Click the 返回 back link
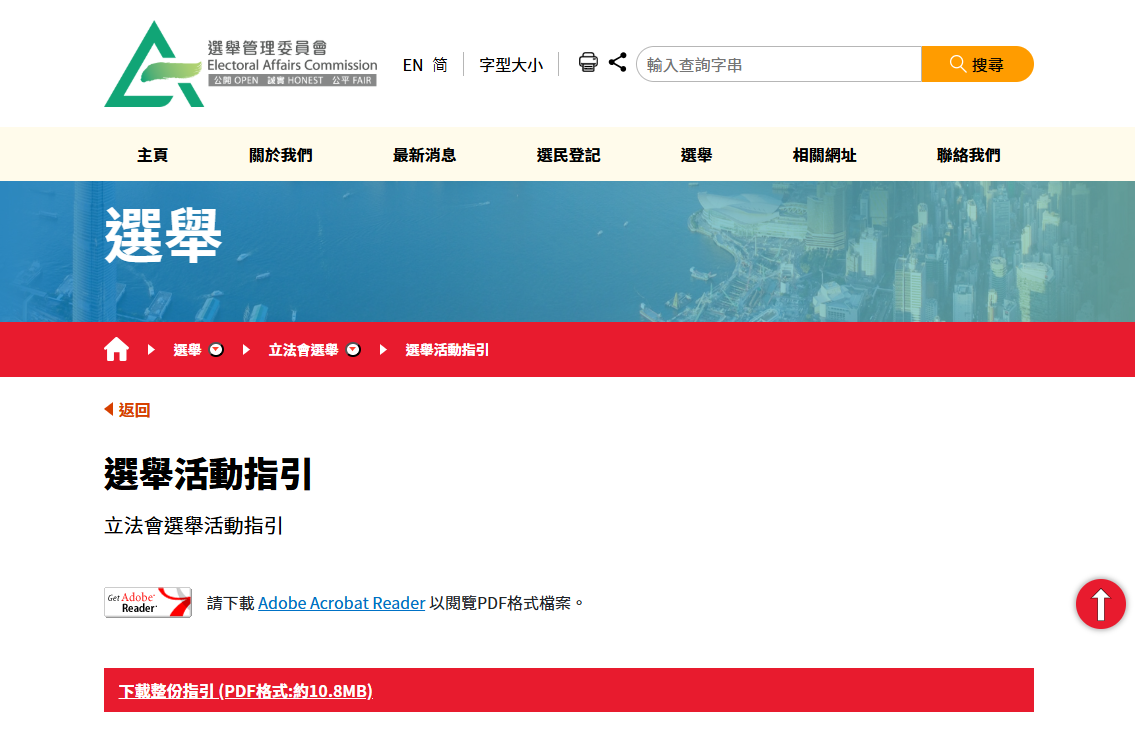 pos(128,410)
